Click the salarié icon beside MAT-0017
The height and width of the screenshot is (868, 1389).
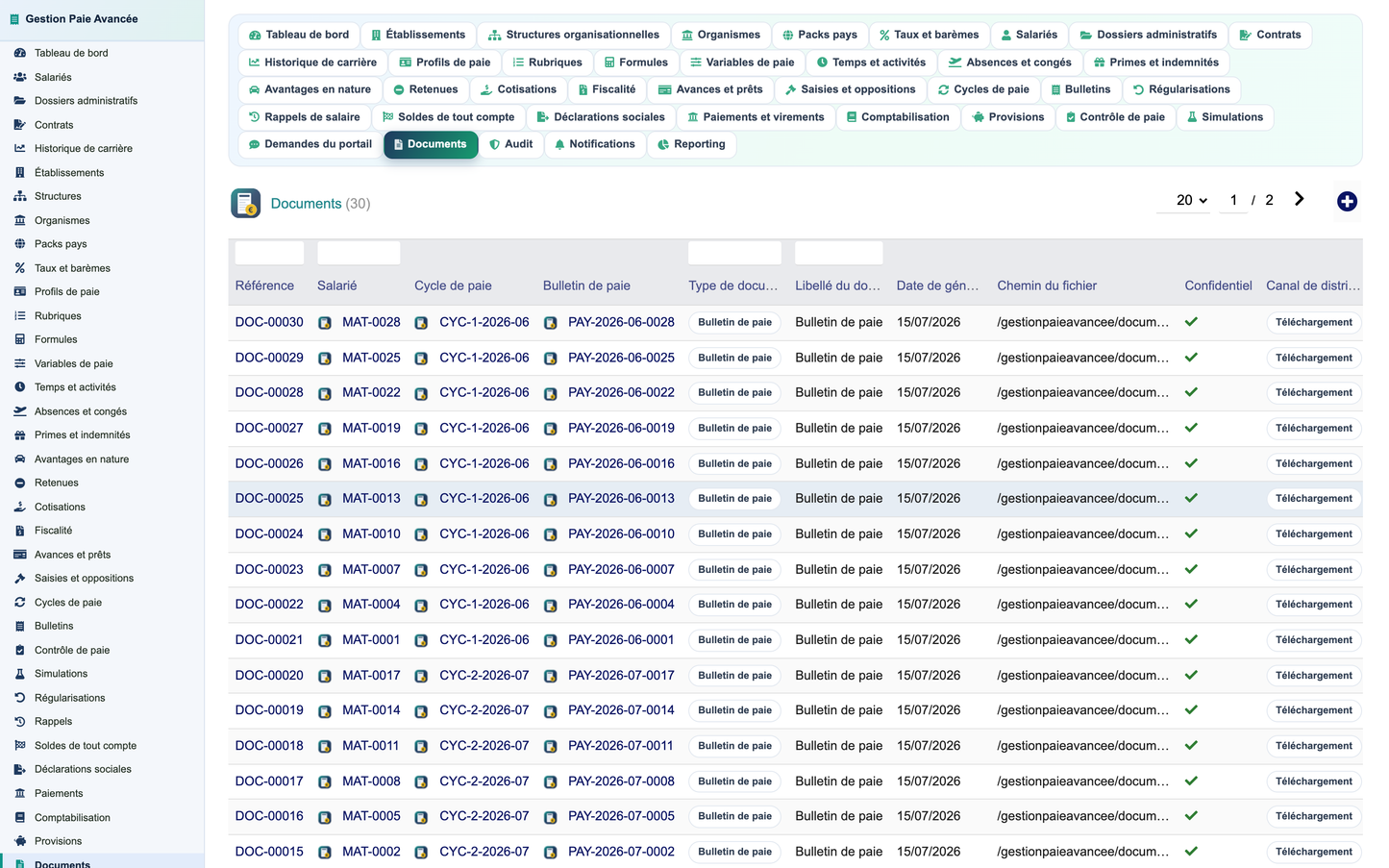click(325, 676)
